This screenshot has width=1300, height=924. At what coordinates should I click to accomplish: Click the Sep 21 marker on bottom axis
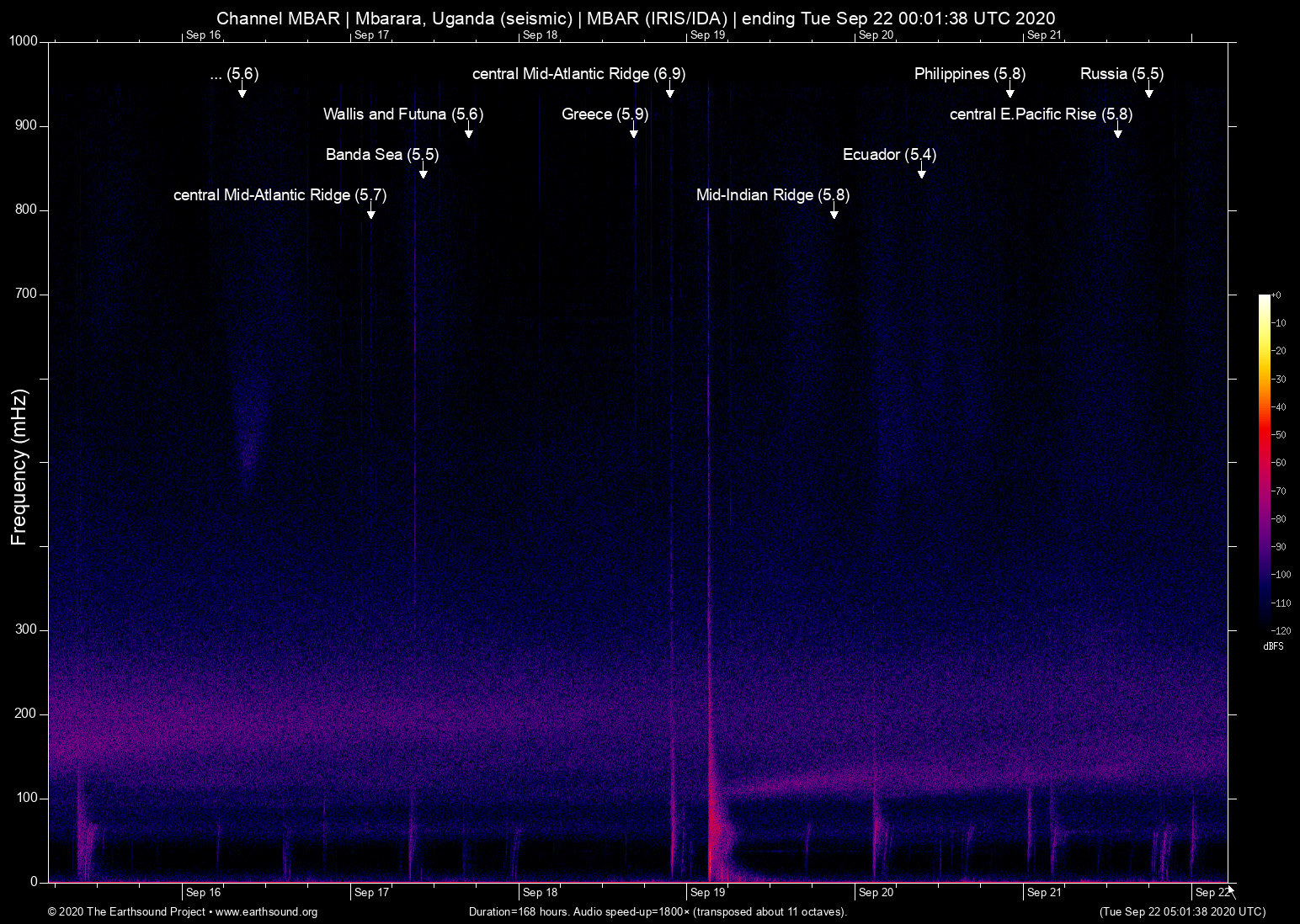(x=1044, y=893)
